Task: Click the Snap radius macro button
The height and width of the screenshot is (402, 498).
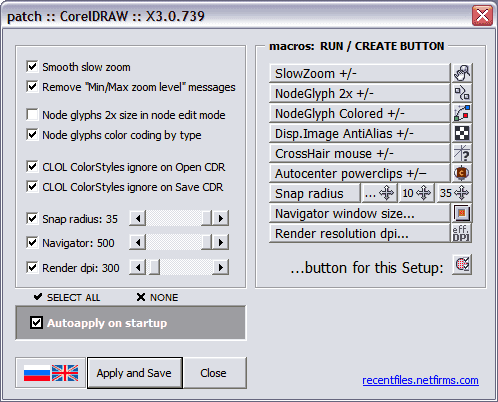Action: [315, 193]
